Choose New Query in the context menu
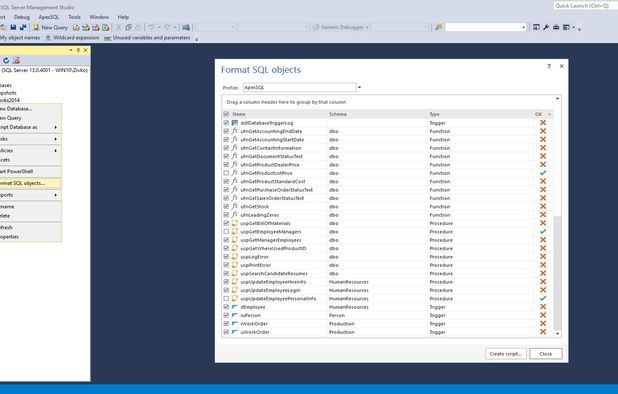Screen dimensions: 618x394 (x=30, y=118)
